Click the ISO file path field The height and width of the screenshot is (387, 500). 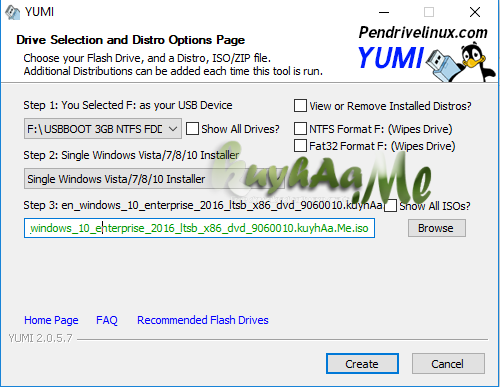199,228
